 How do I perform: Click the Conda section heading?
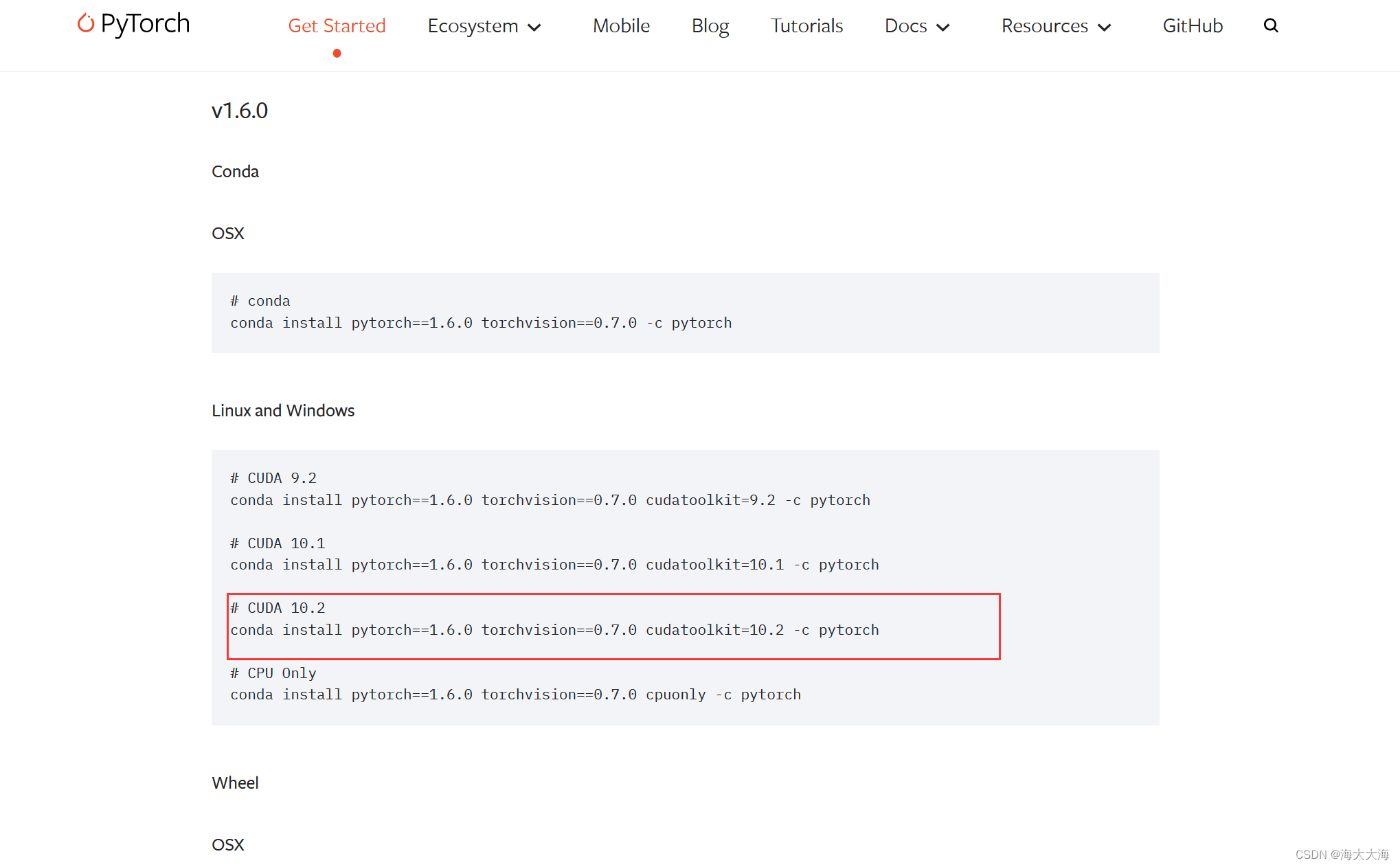pyautogui.click(x=235, y=172)
